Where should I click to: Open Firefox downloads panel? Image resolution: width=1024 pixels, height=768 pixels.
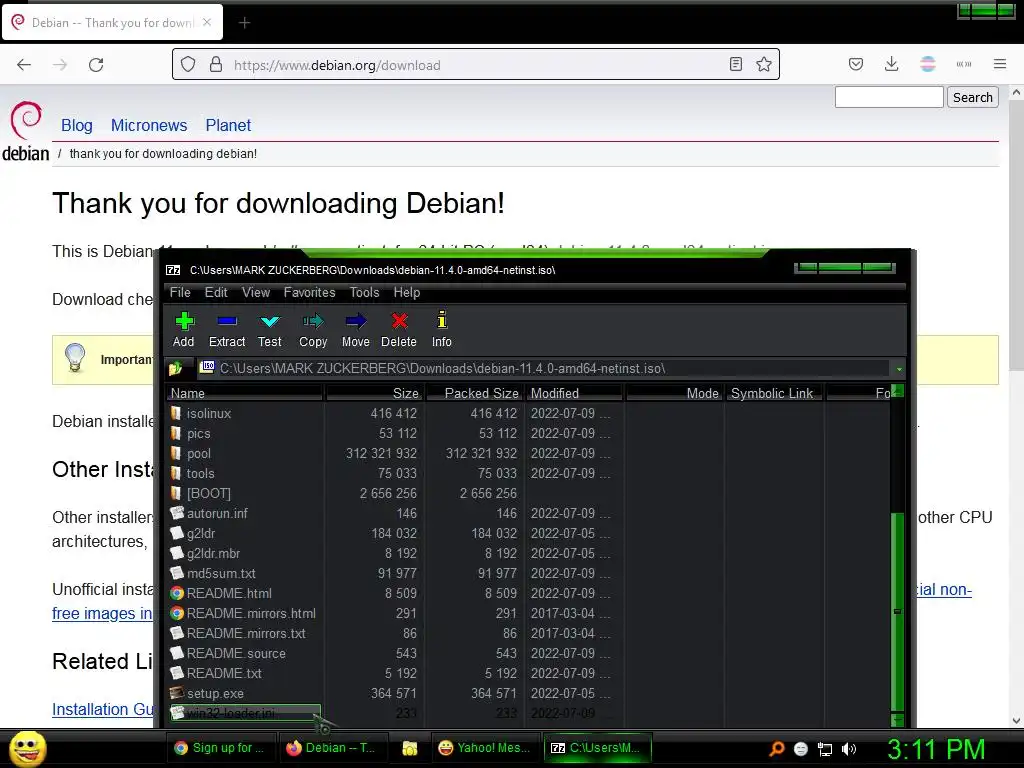[891, 64]
